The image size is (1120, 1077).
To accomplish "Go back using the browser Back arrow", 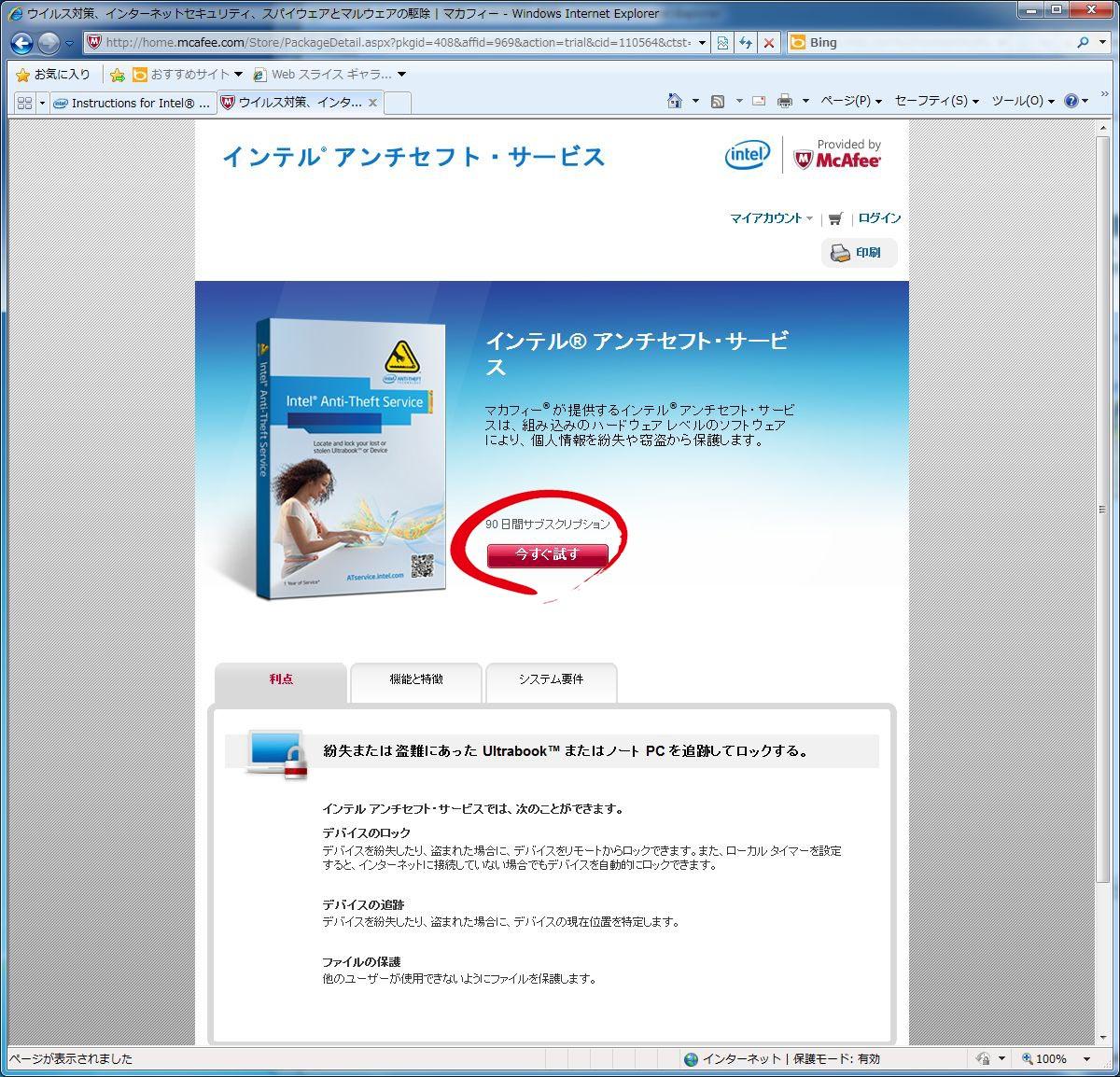I will click(21, 43).
